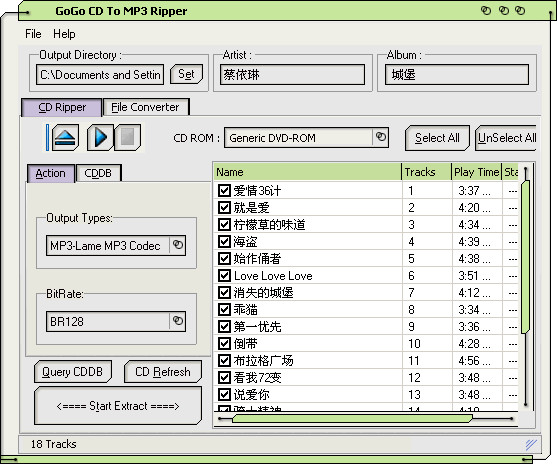Click the resize grip in status bar

531,444
